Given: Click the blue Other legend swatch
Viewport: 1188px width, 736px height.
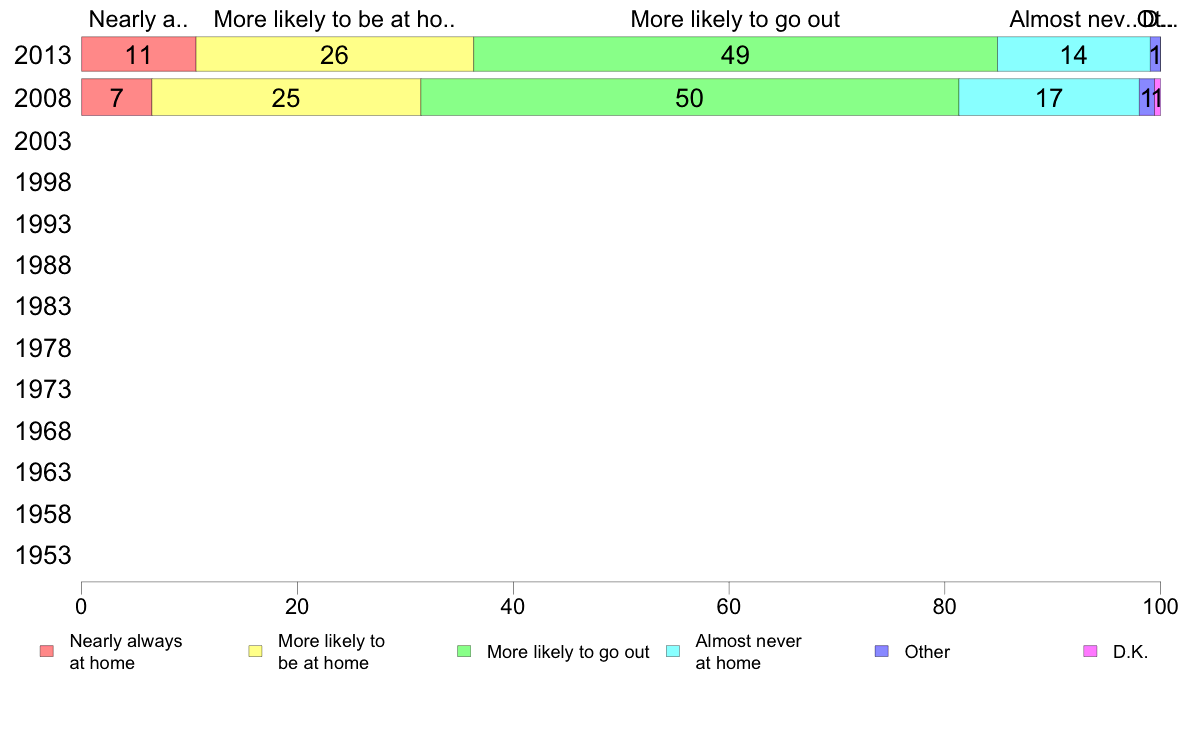Looking at the screenshot, I should click(x=882, y=651).
